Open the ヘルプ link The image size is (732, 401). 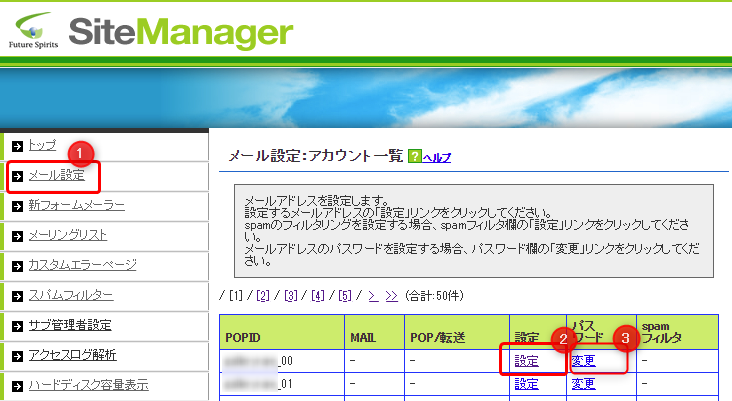click(437, 157)
